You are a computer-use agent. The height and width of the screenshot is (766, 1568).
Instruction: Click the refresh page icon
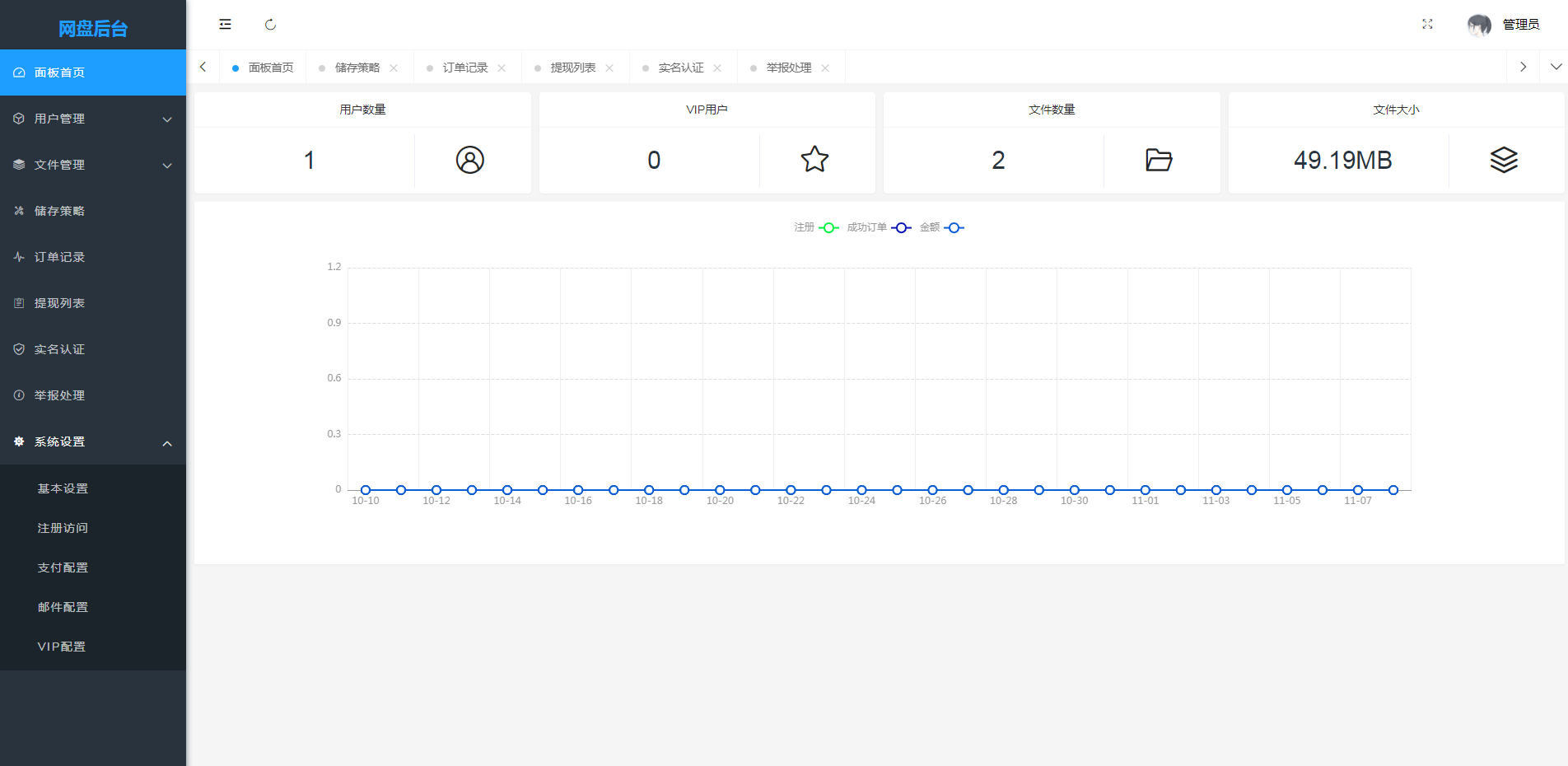click(x=270, y=25)
